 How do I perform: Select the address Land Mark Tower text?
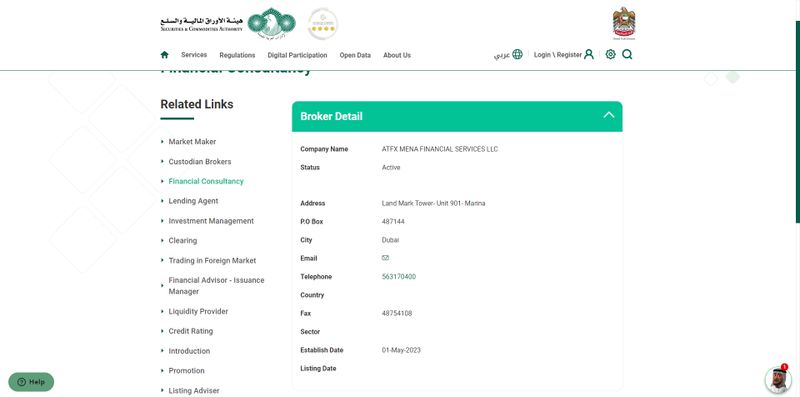(x=434, y=203)
